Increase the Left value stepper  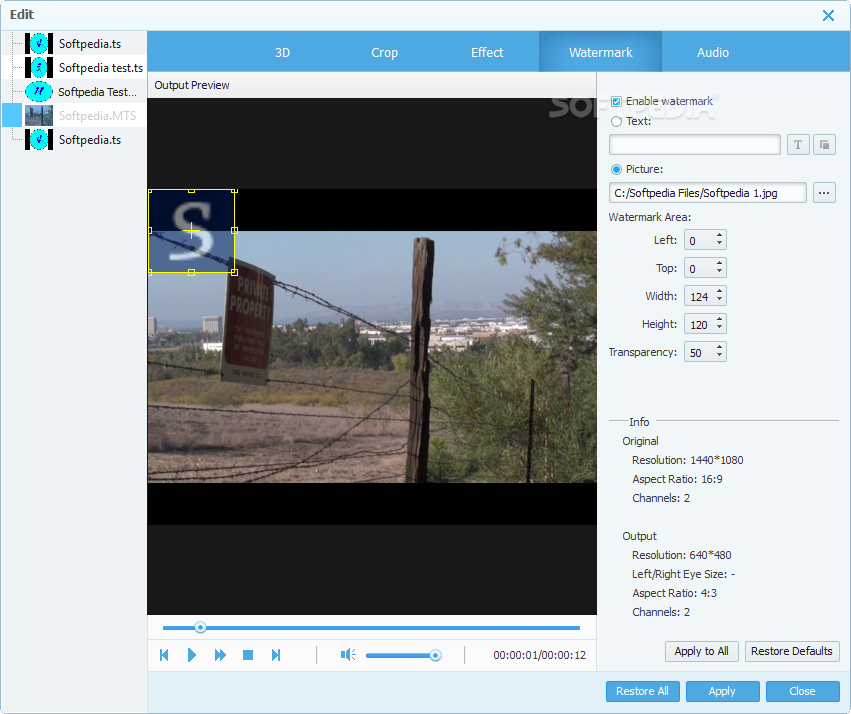[x=719, y=235]
